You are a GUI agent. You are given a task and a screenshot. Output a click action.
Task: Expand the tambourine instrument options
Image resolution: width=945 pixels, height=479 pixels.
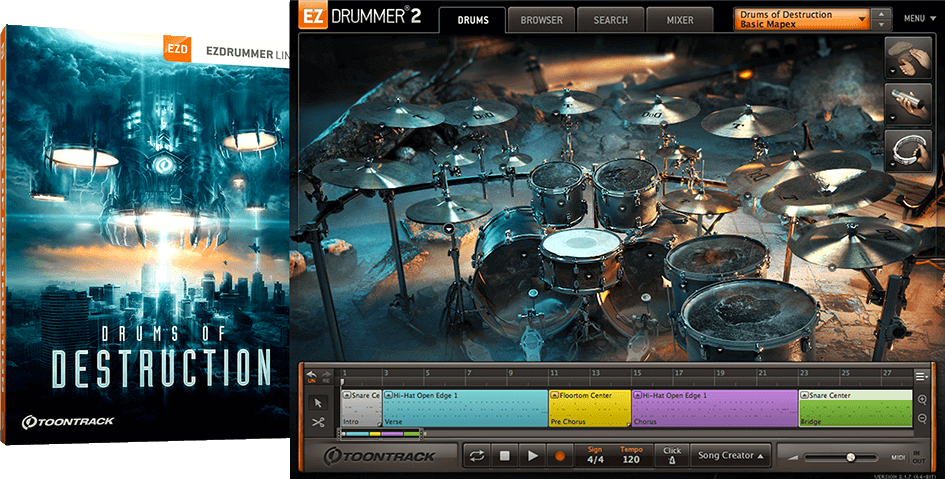[891, 164]
